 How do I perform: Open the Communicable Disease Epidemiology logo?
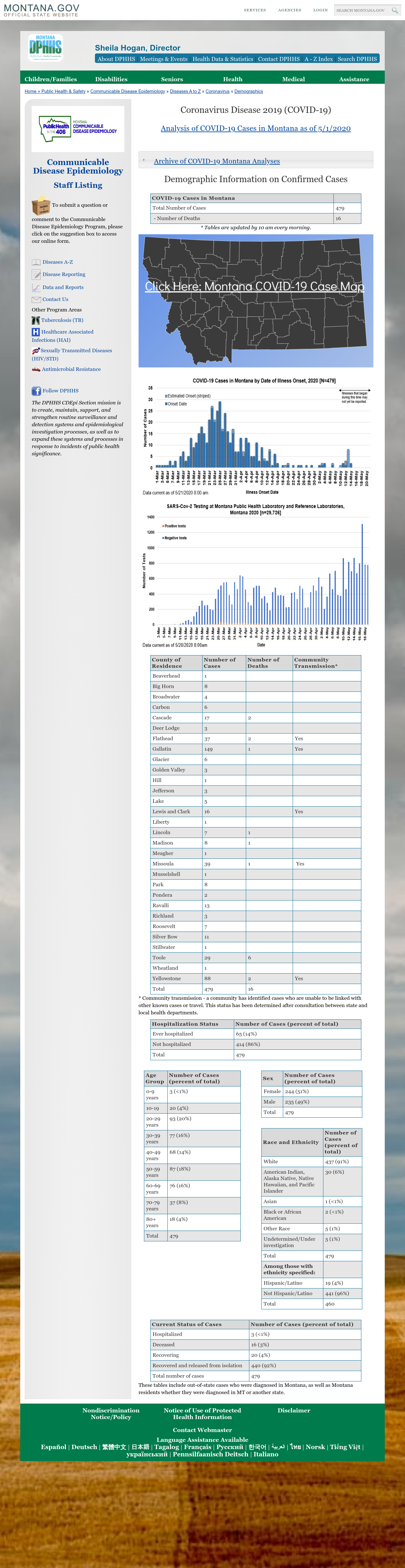point(78,129)
